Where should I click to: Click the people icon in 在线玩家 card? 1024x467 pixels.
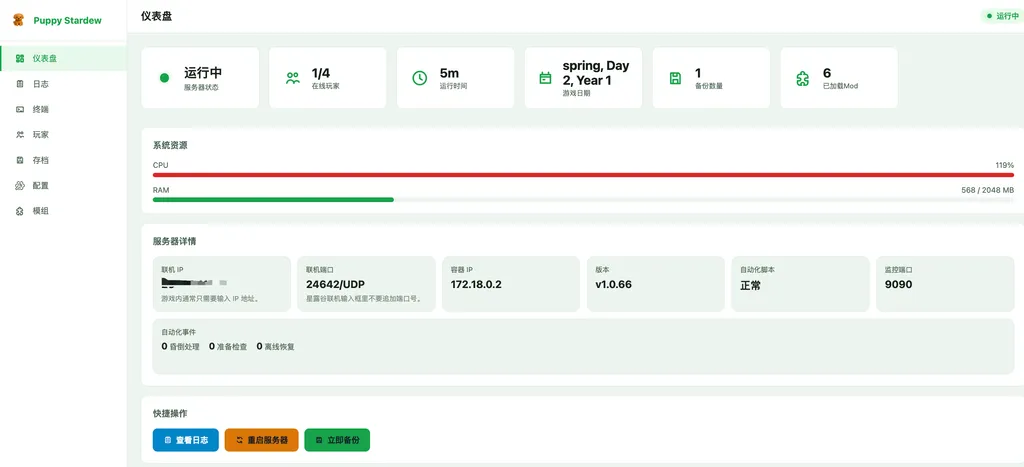click(x=293, y=78)
